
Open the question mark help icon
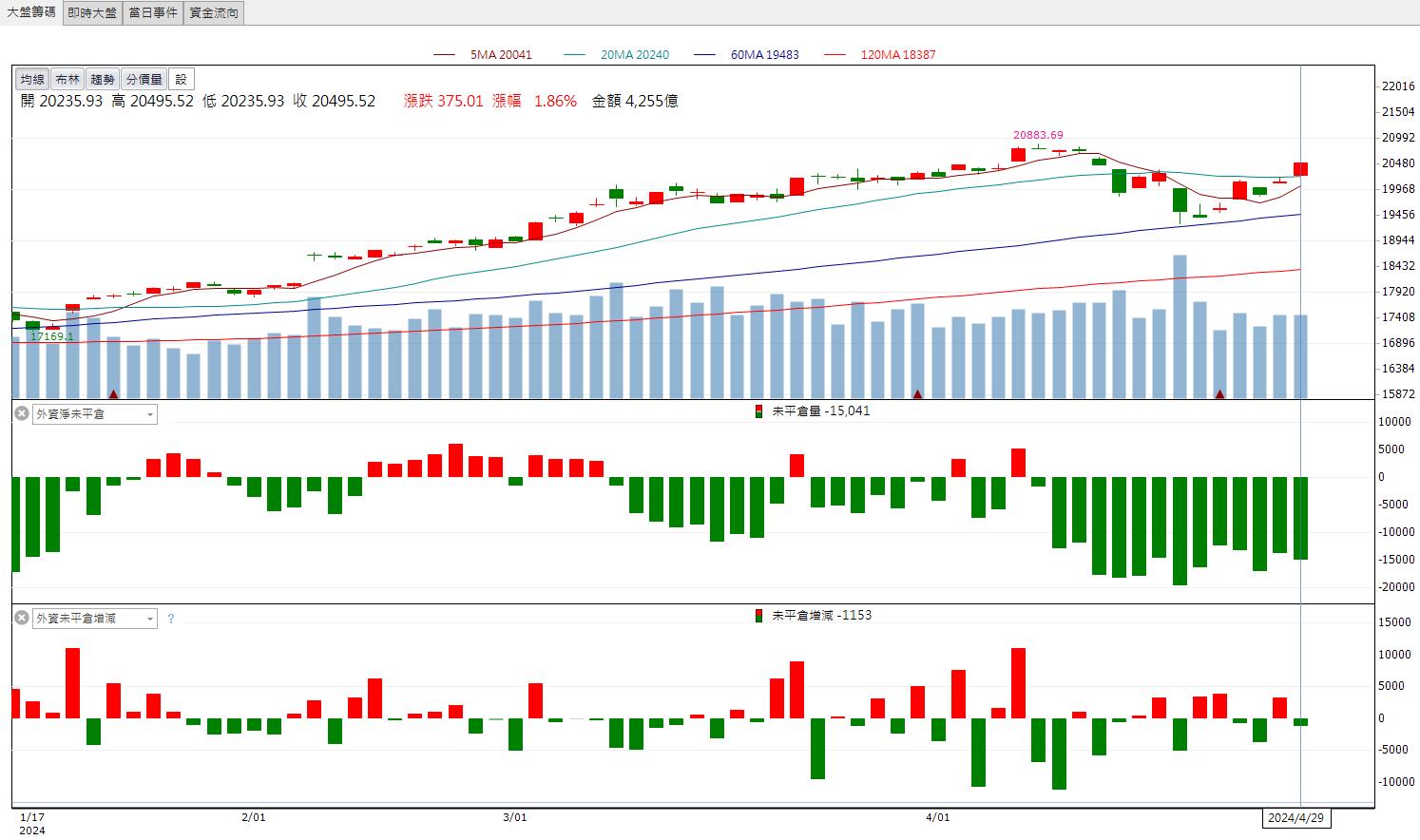point(171,619)
